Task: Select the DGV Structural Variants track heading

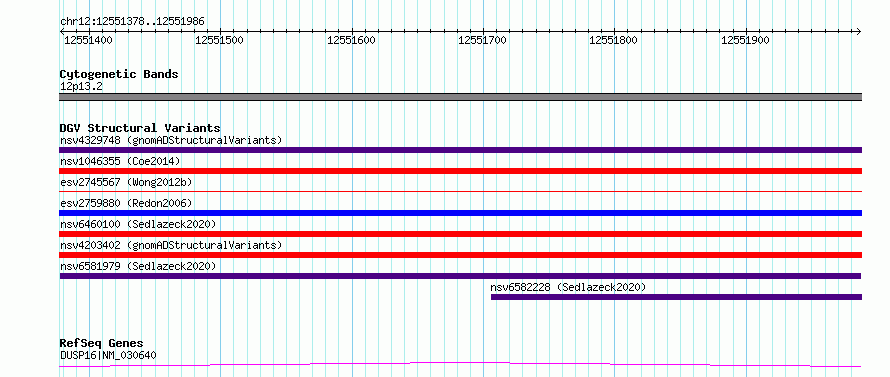Action: tap(140, 128)
